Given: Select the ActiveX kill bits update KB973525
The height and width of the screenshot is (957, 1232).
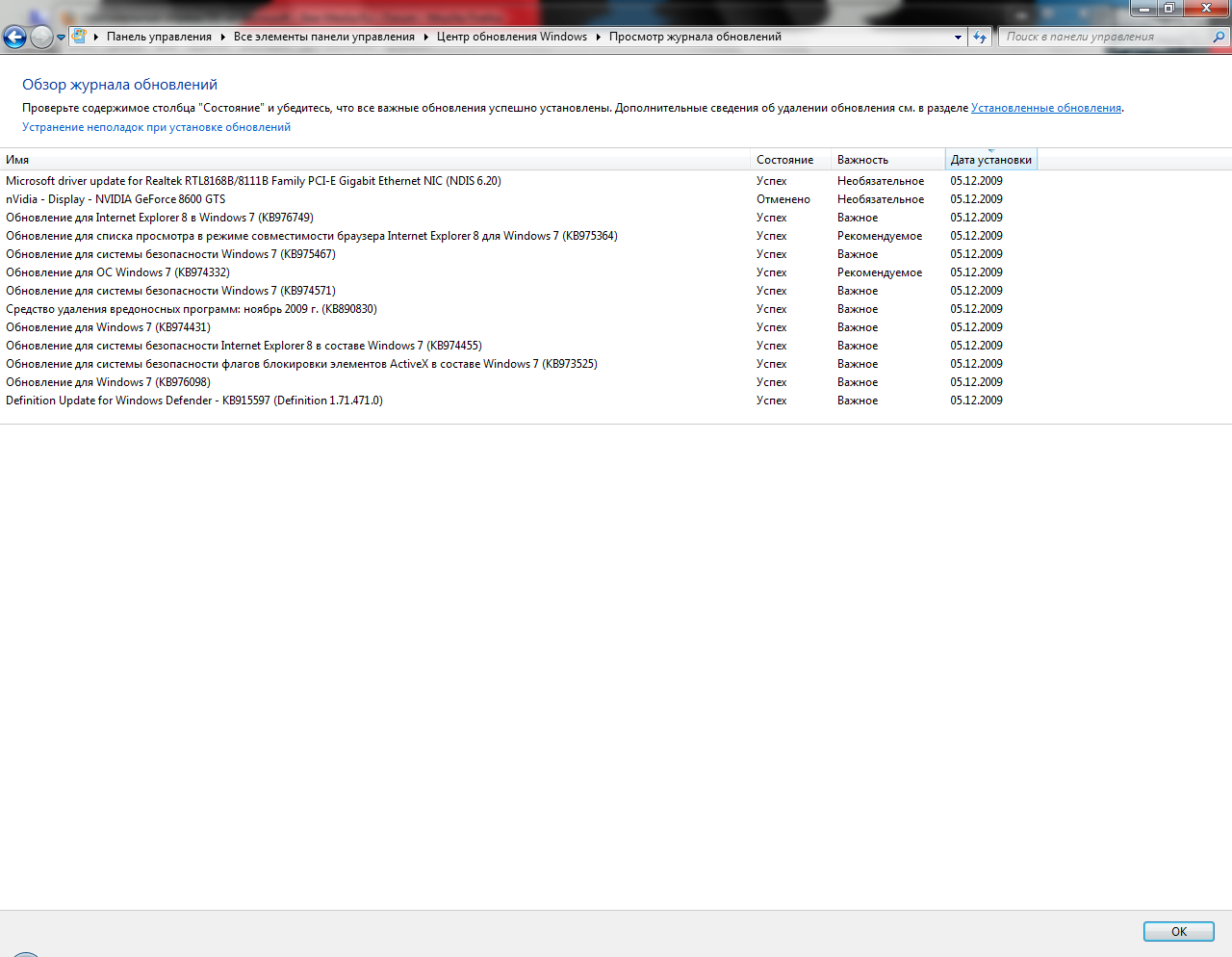Looking at the screenshot, I should pos(520,364).
